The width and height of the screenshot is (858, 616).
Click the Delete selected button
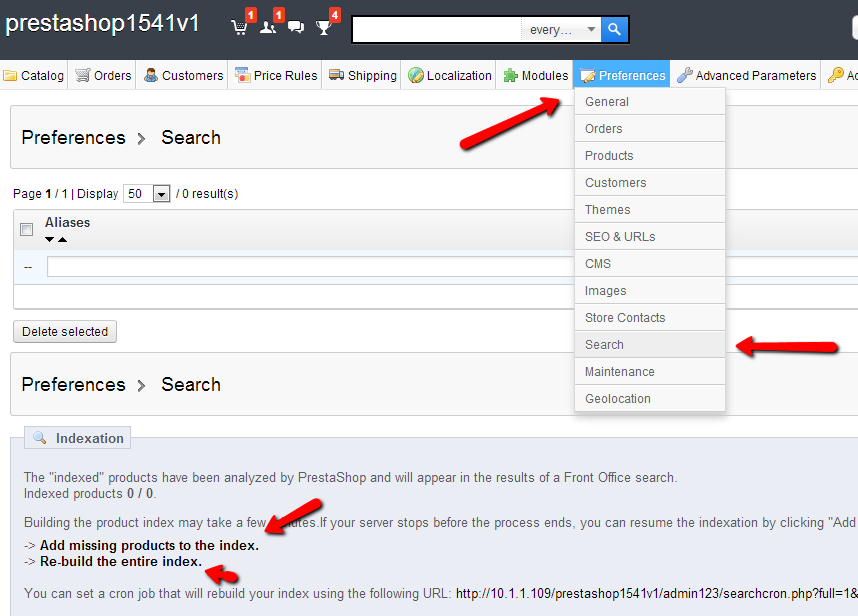(x=65, y=332)
